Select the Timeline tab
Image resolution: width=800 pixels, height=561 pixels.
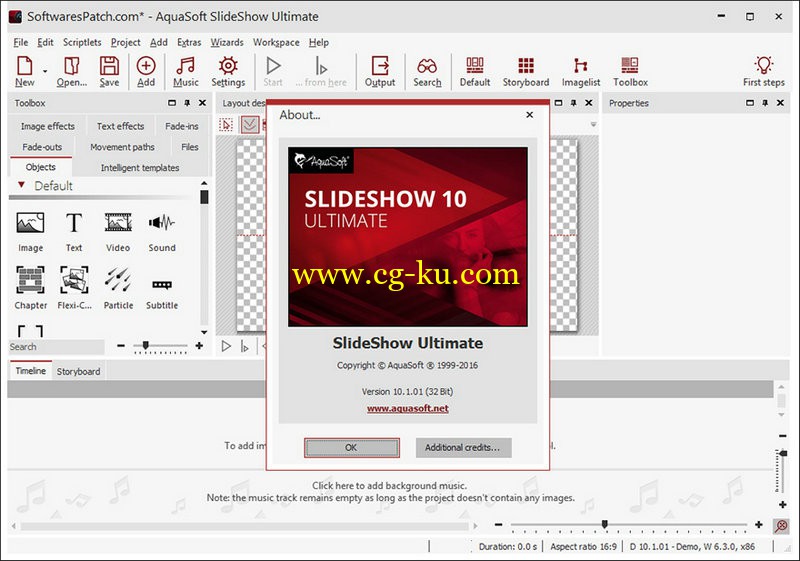31,371
